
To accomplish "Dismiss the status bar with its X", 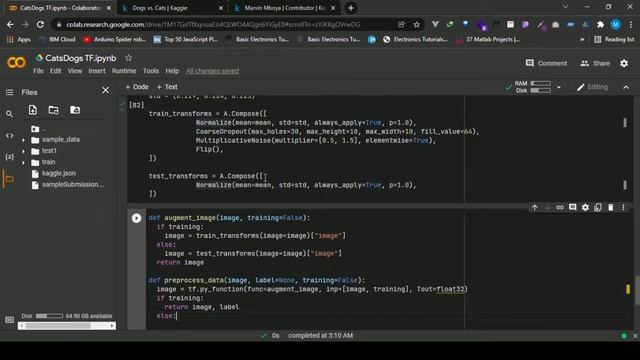I will [635, 336].
